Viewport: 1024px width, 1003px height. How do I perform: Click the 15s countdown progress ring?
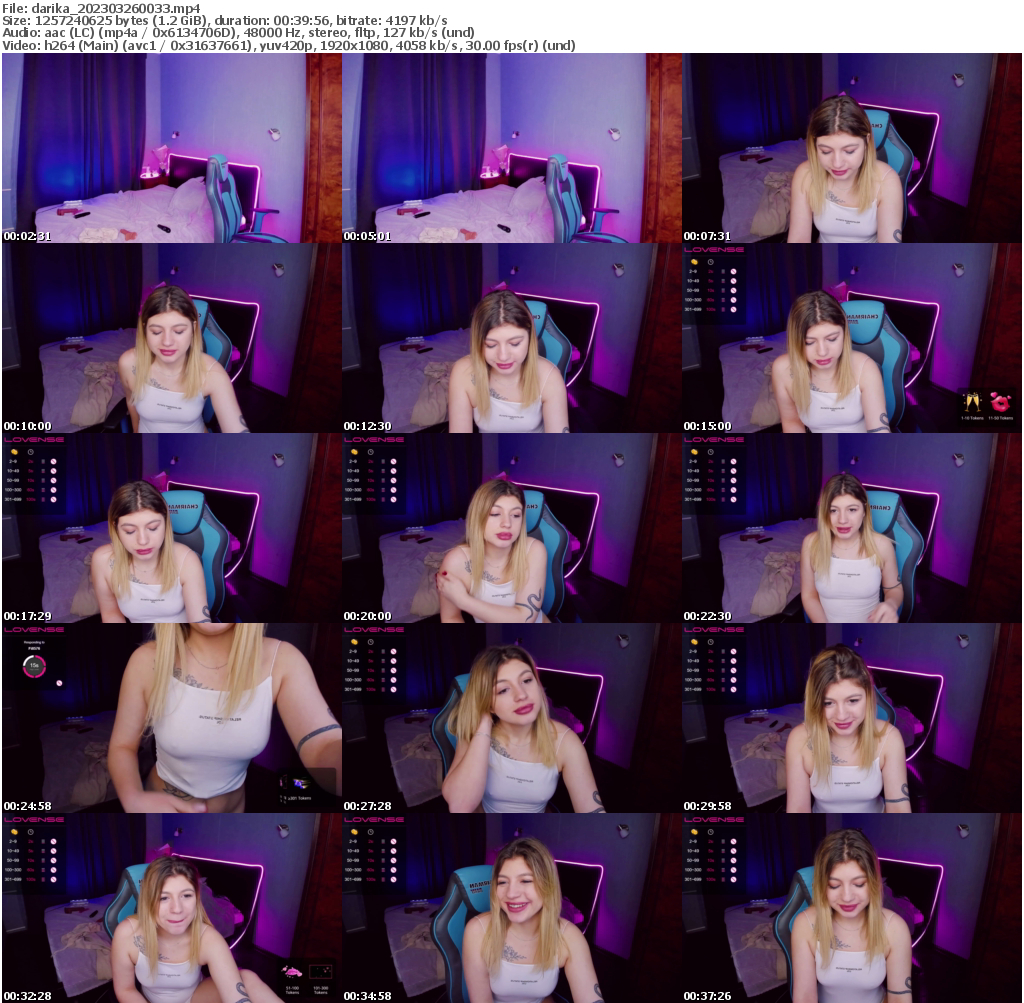[x=34, y=666]
